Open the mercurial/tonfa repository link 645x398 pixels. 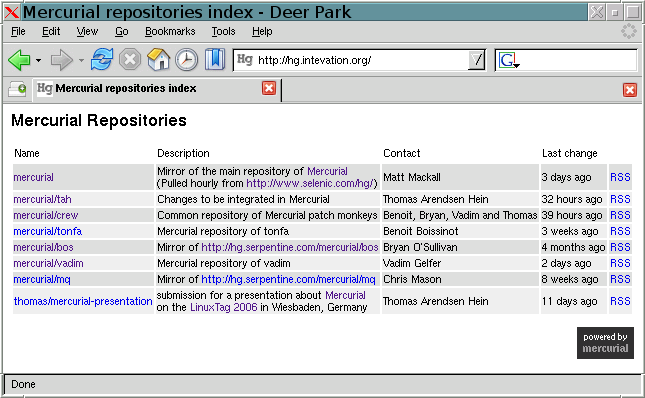click(x=48, y=231)
